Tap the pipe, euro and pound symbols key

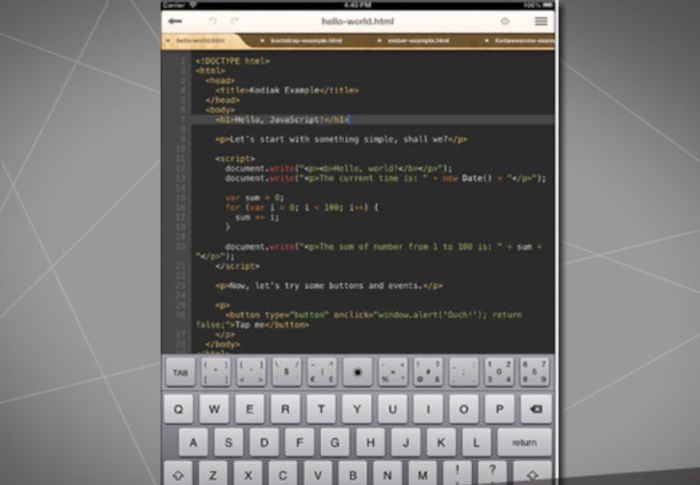[322, 372]
